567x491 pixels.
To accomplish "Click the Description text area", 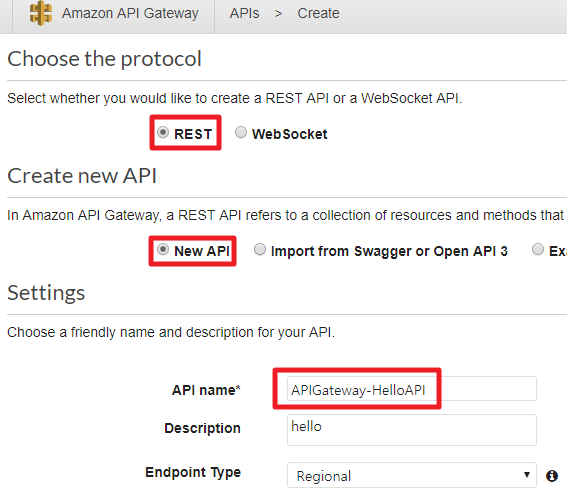I will (x=412, y=430).
